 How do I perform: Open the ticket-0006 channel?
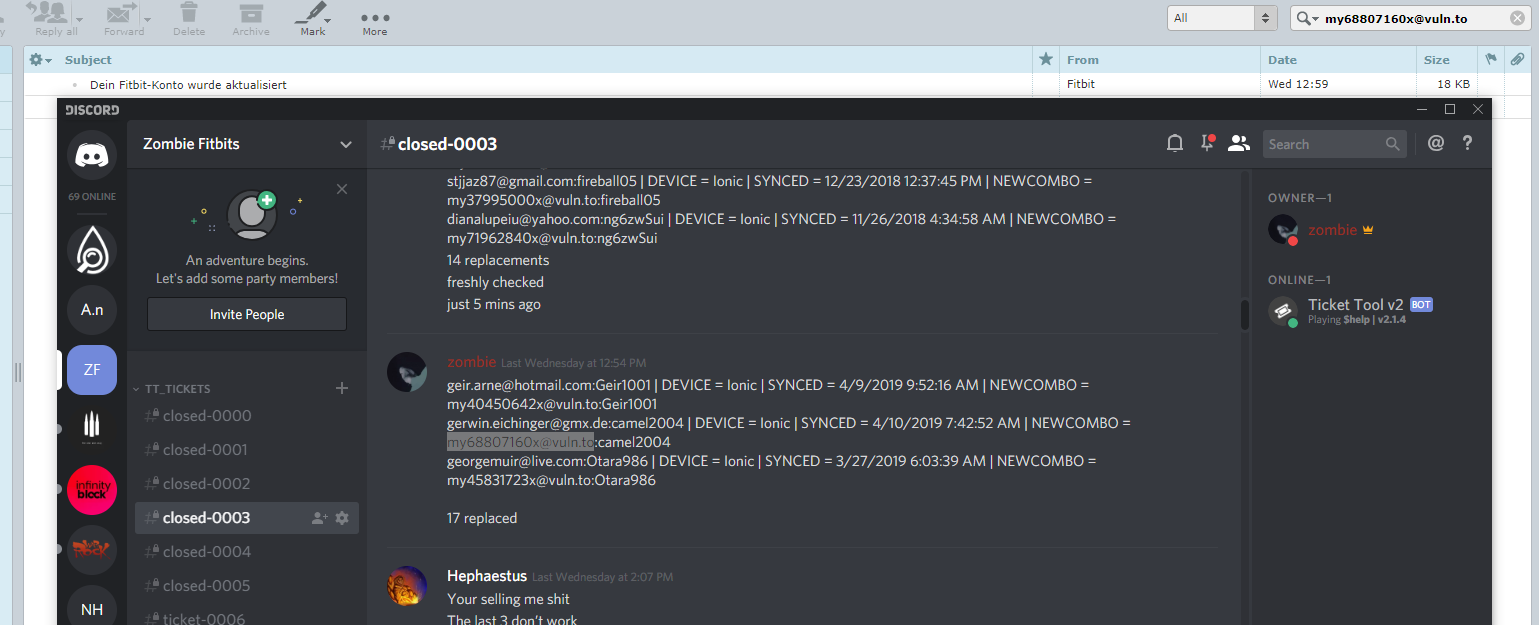(247, 615)
